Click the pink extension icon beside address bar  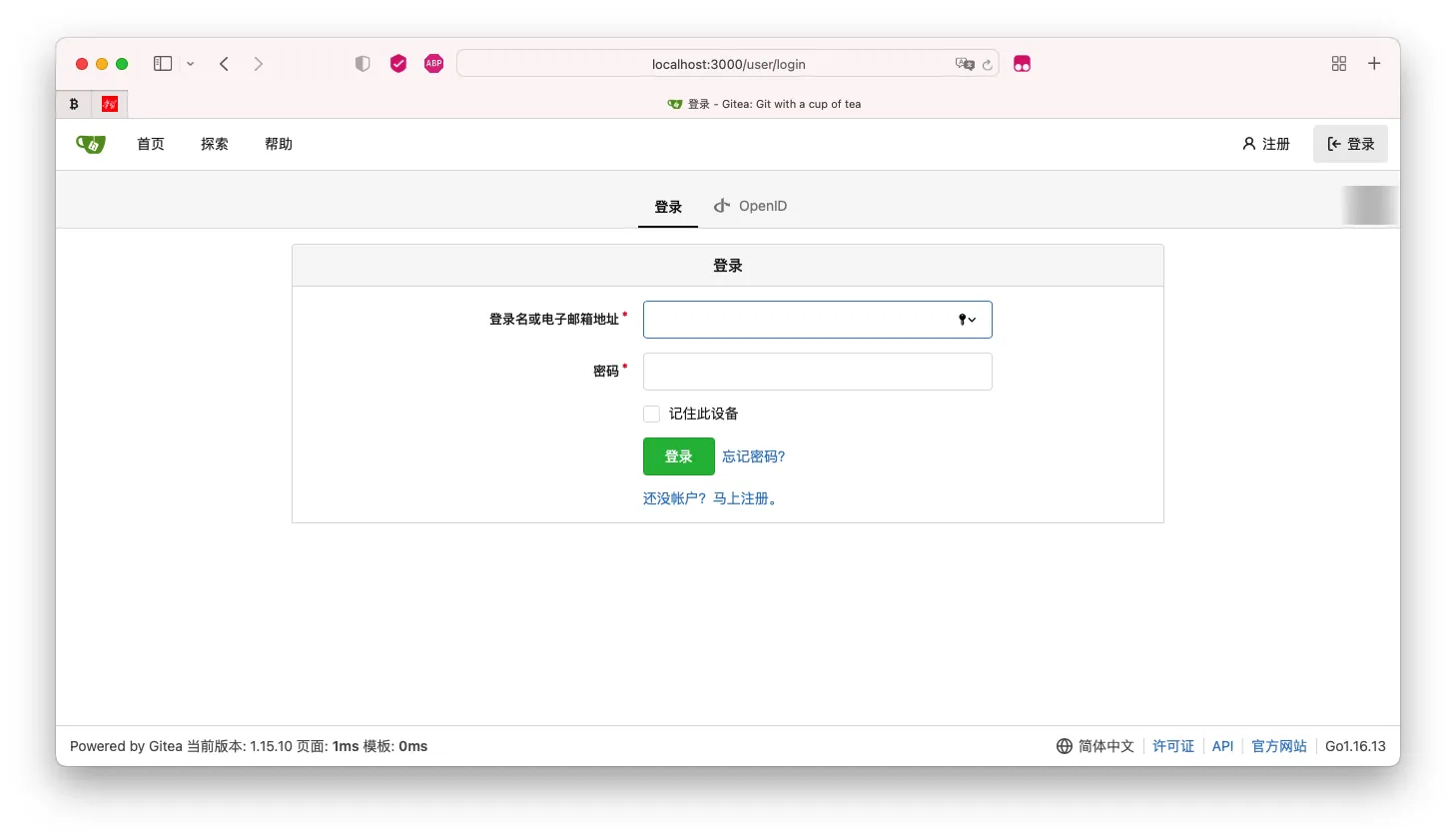click(x=1022, y=64)
